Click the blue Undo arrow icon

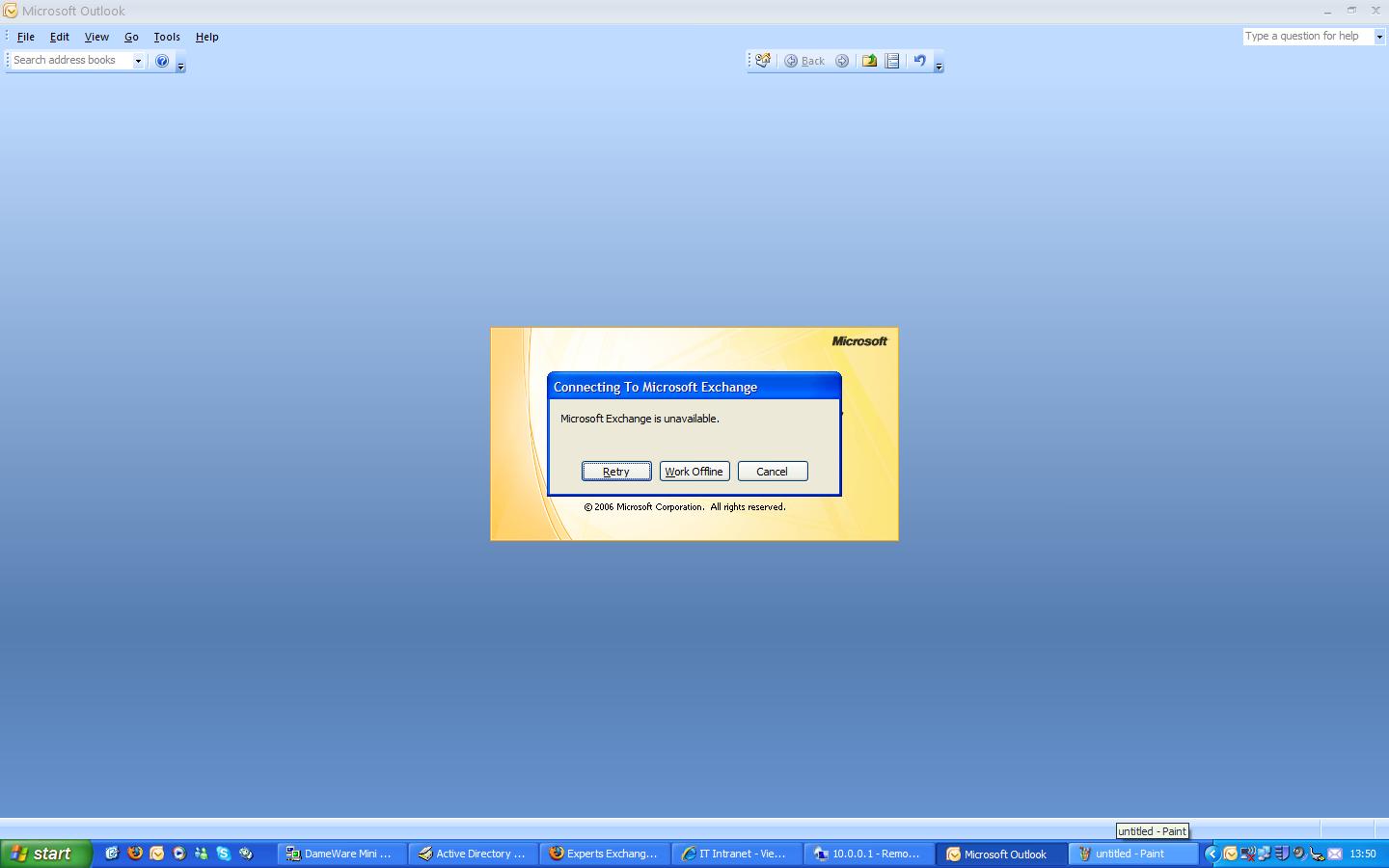coord(920,61)
